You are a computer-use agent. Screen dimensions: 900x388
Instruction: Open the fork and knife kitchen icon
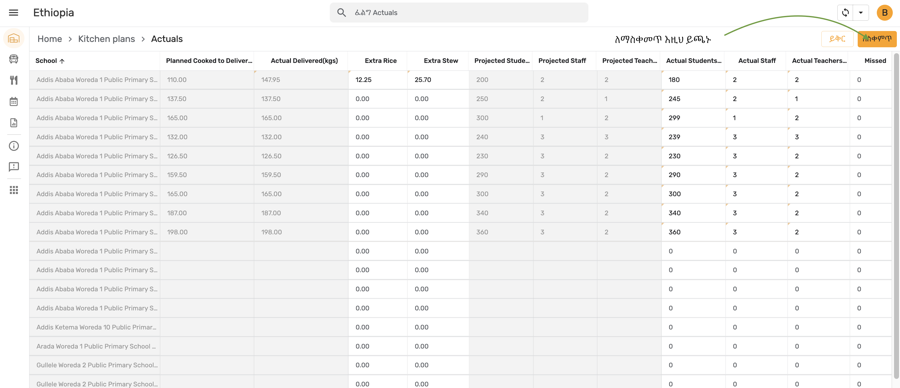pyautogui.click(x=14, y=80)
